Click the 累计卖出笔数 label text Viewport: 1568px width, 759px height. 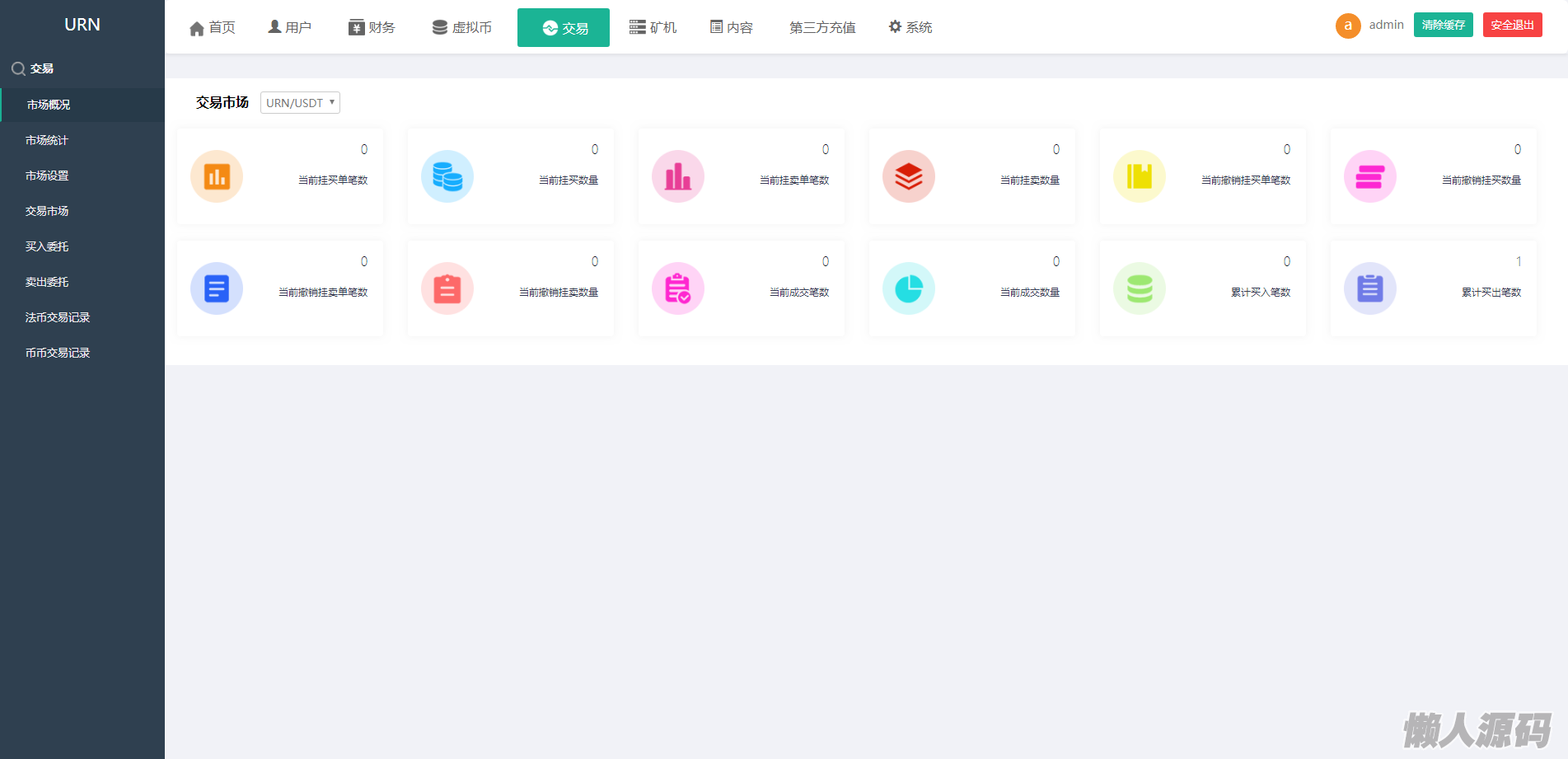pos(1491,292)
